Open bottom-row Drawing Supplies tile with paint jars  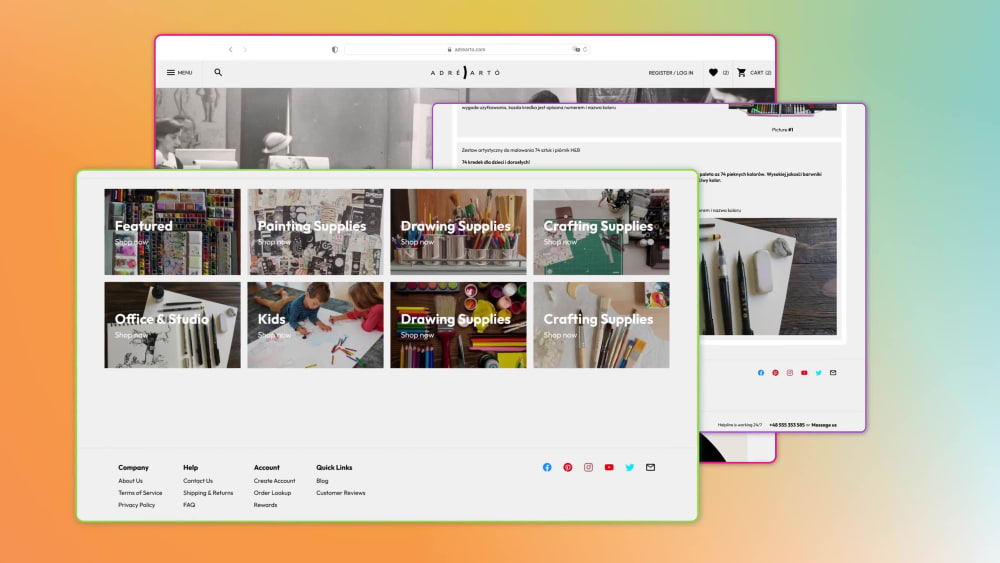[459, 325]
